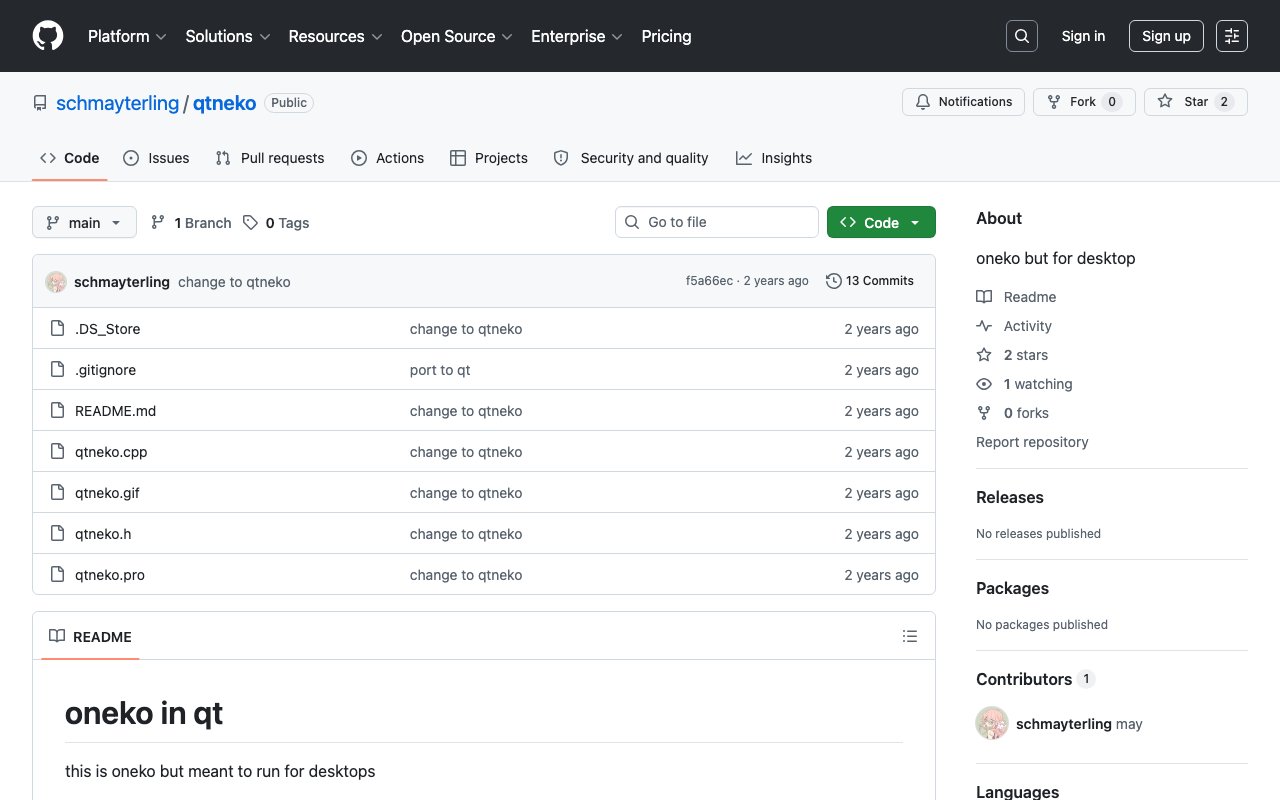Expand the Enterprise dropdown
The image size is (1280, 800).
coord(577,36)
